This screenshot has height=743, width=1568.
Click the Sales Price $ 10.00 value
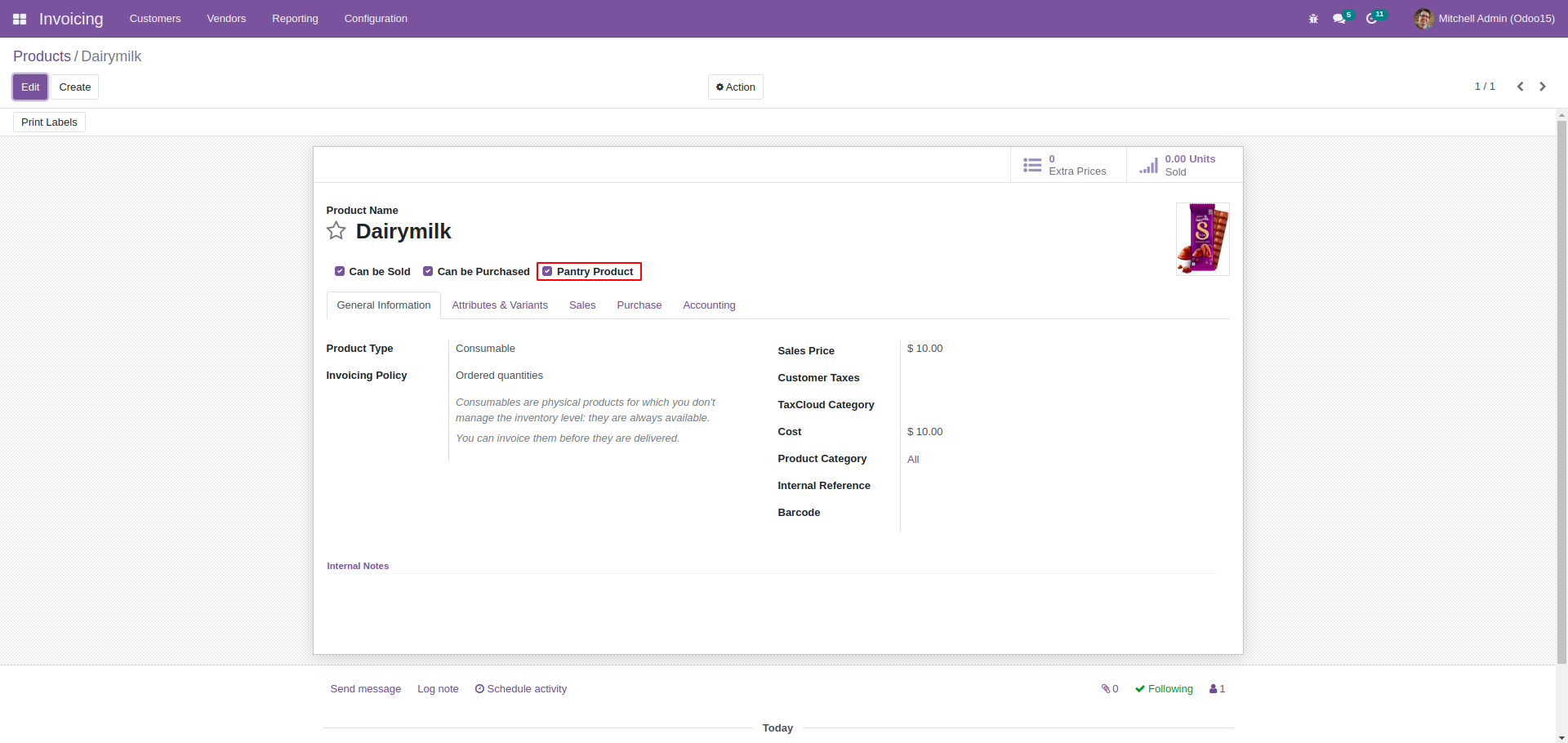tap(924, 349)
